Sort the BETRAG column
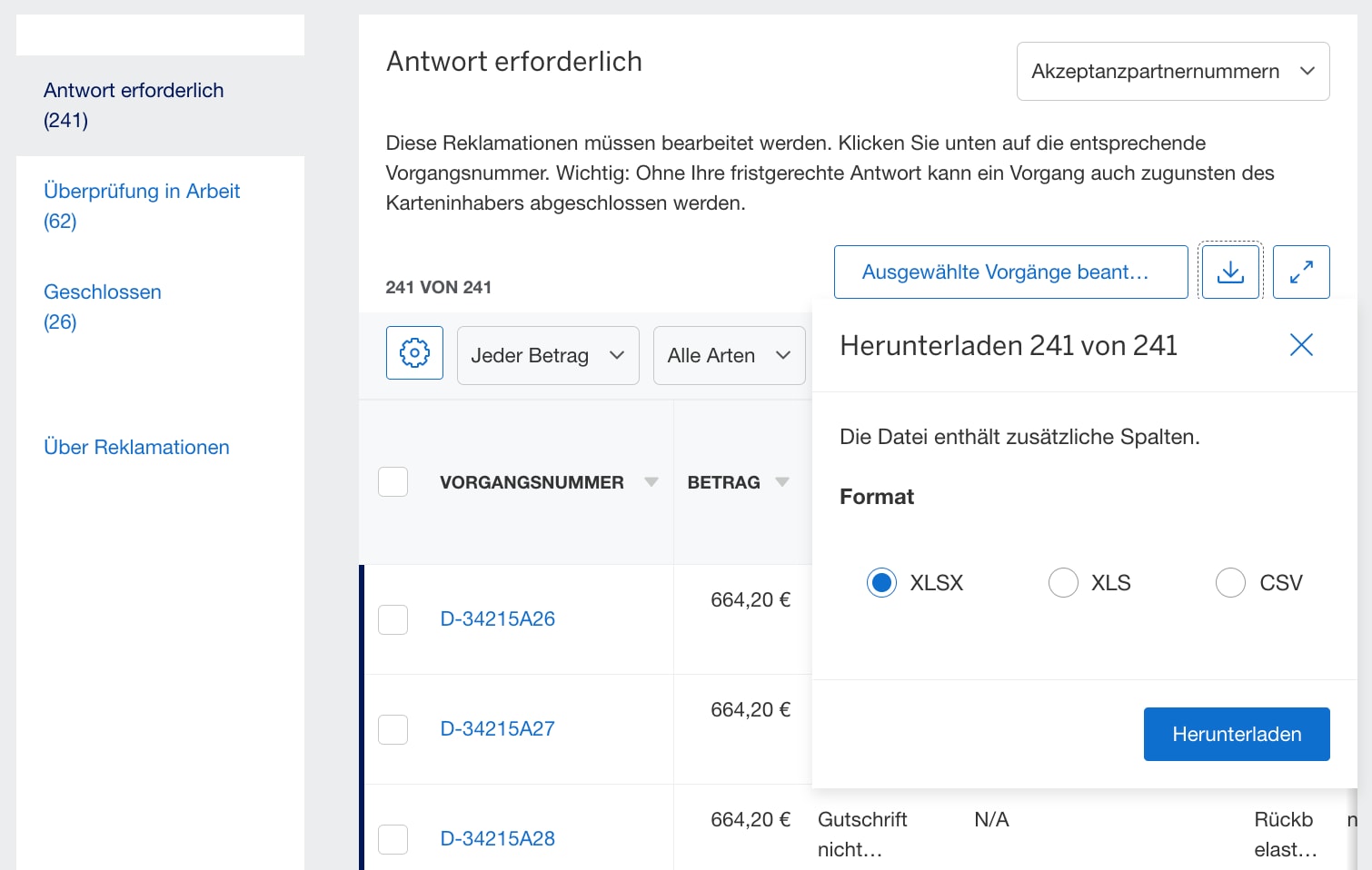 (x=782, y=482)
